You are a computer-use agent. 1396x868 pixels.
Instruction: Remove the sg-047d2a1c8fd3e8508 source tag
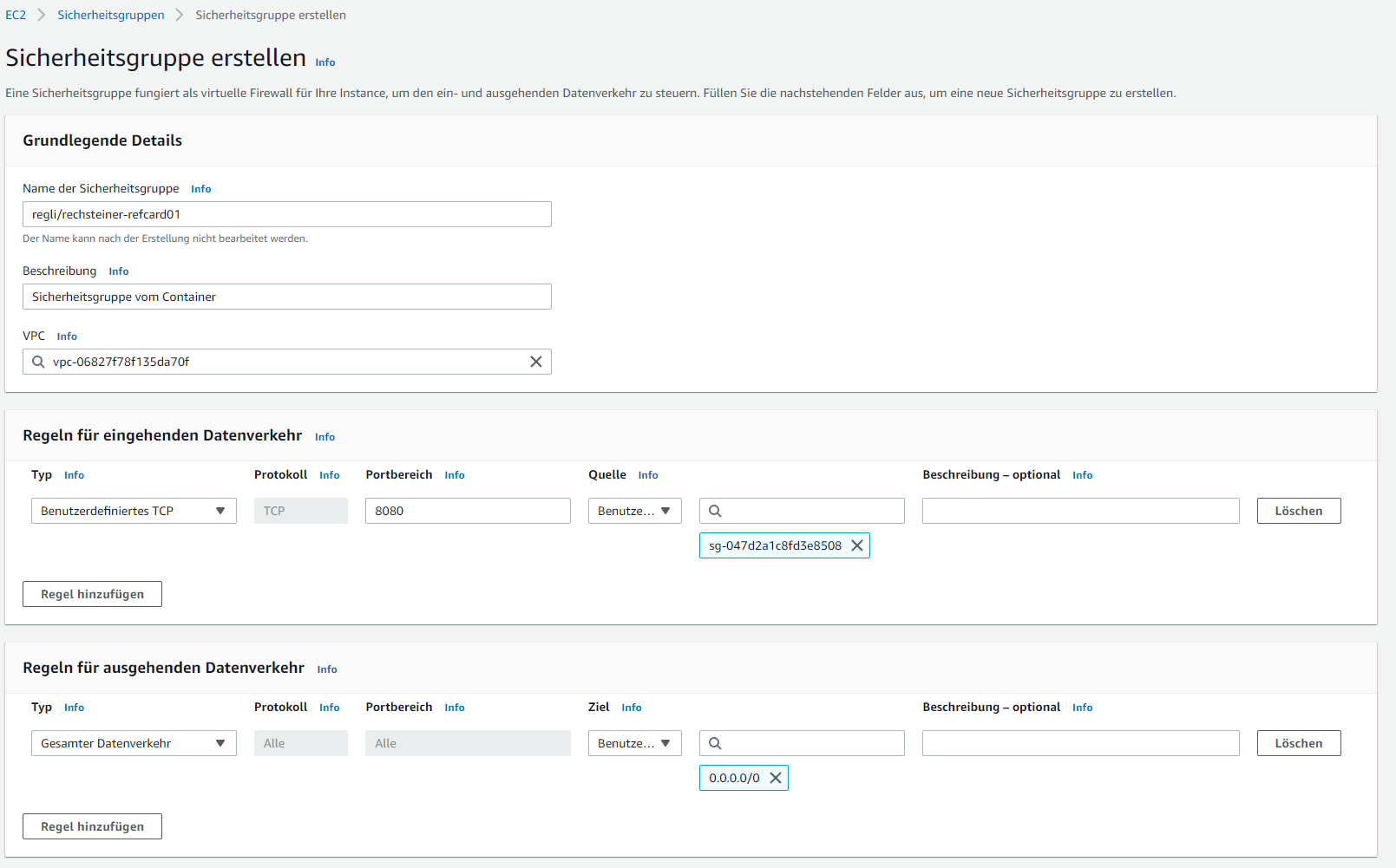coord(856,545)
